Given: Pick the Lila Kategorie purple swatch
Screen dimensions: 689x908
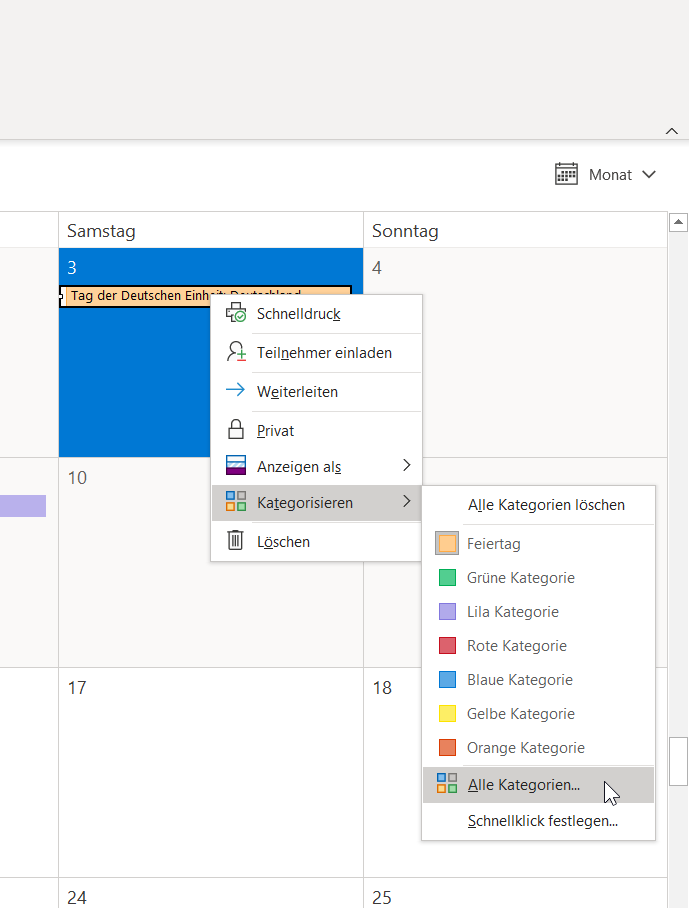Looking at the screenshot, I should (447, 612).
